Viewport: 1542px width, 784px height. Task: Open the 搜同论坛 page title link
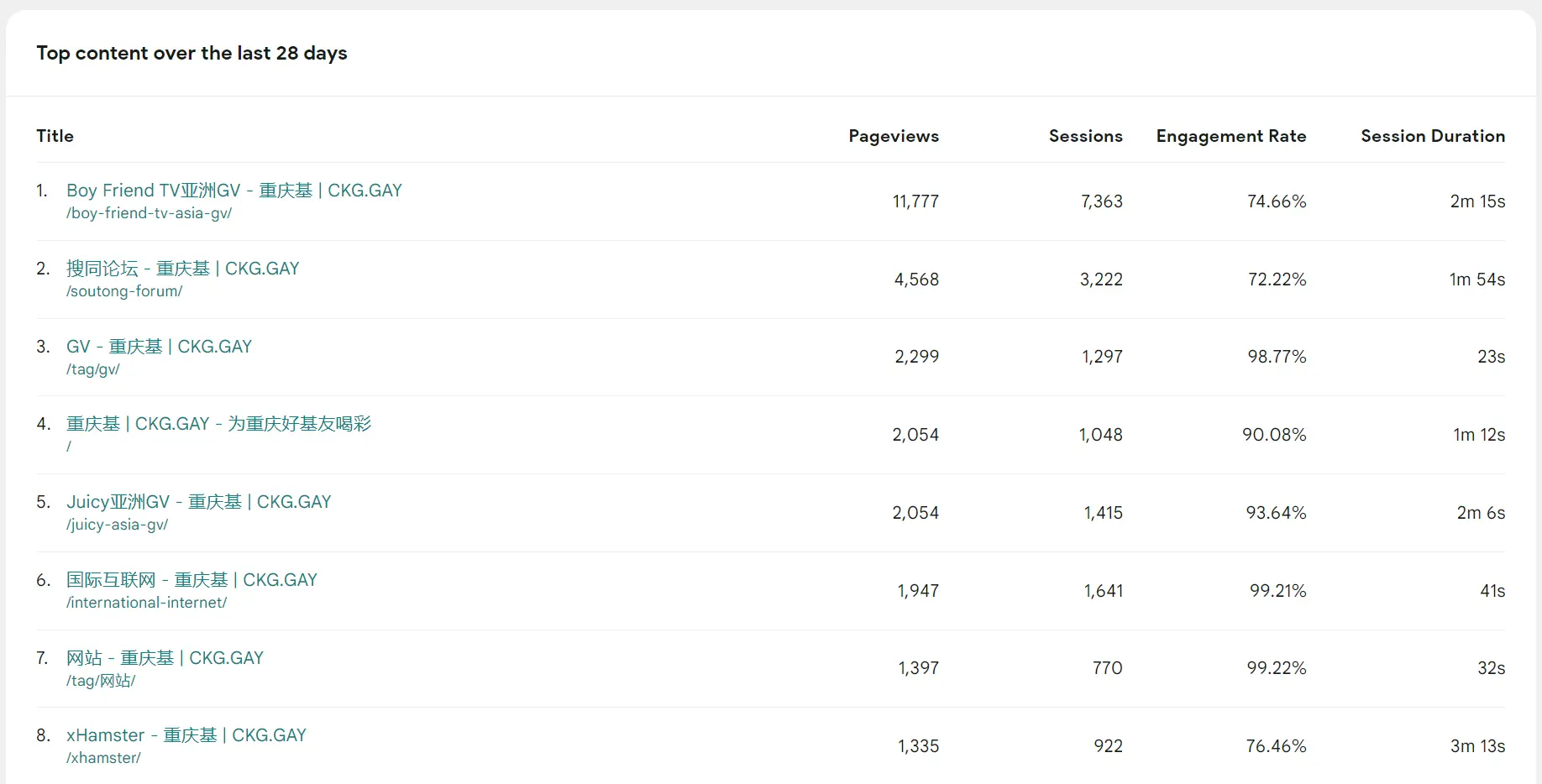(x=182, y=269)
